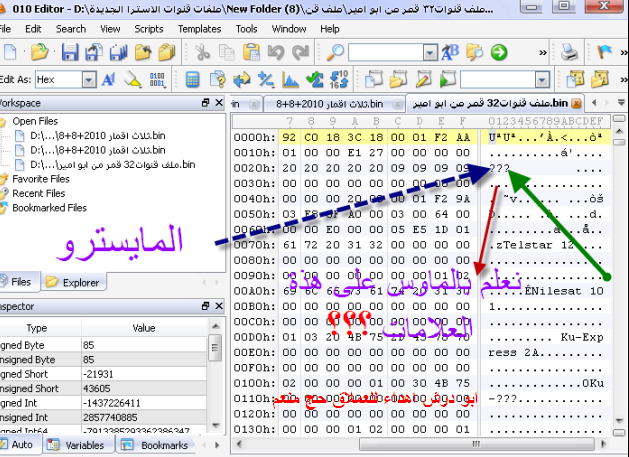Print the document with printer icon

click(x=569, y=53)
